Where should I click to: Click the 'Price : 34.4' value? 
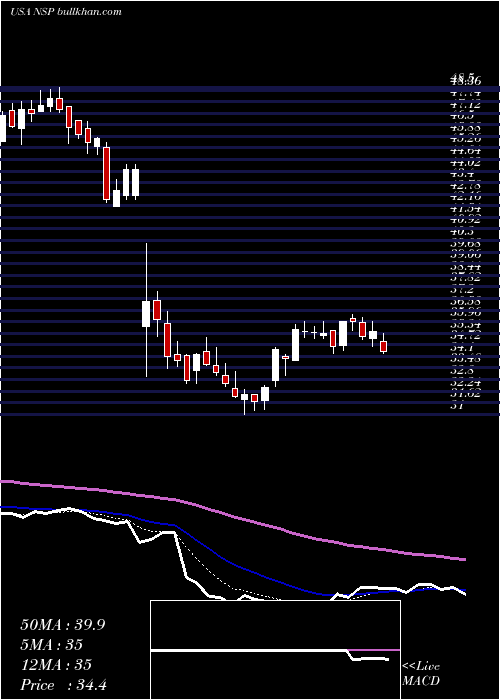tap(63, 685)
